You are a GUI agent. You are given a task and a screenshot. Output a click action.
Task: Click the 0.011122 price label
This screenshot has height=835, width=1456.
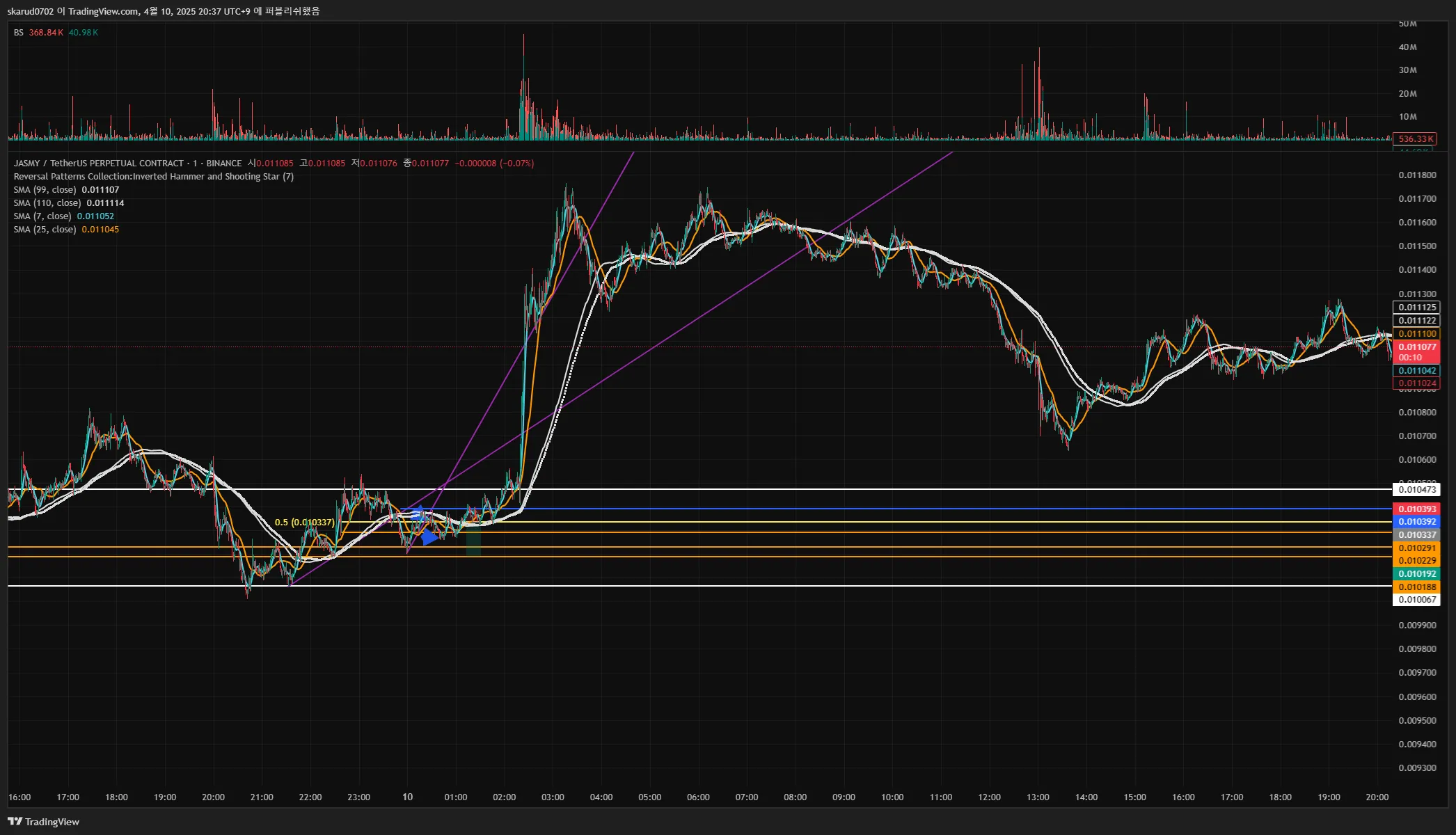tap(1416, 320)
